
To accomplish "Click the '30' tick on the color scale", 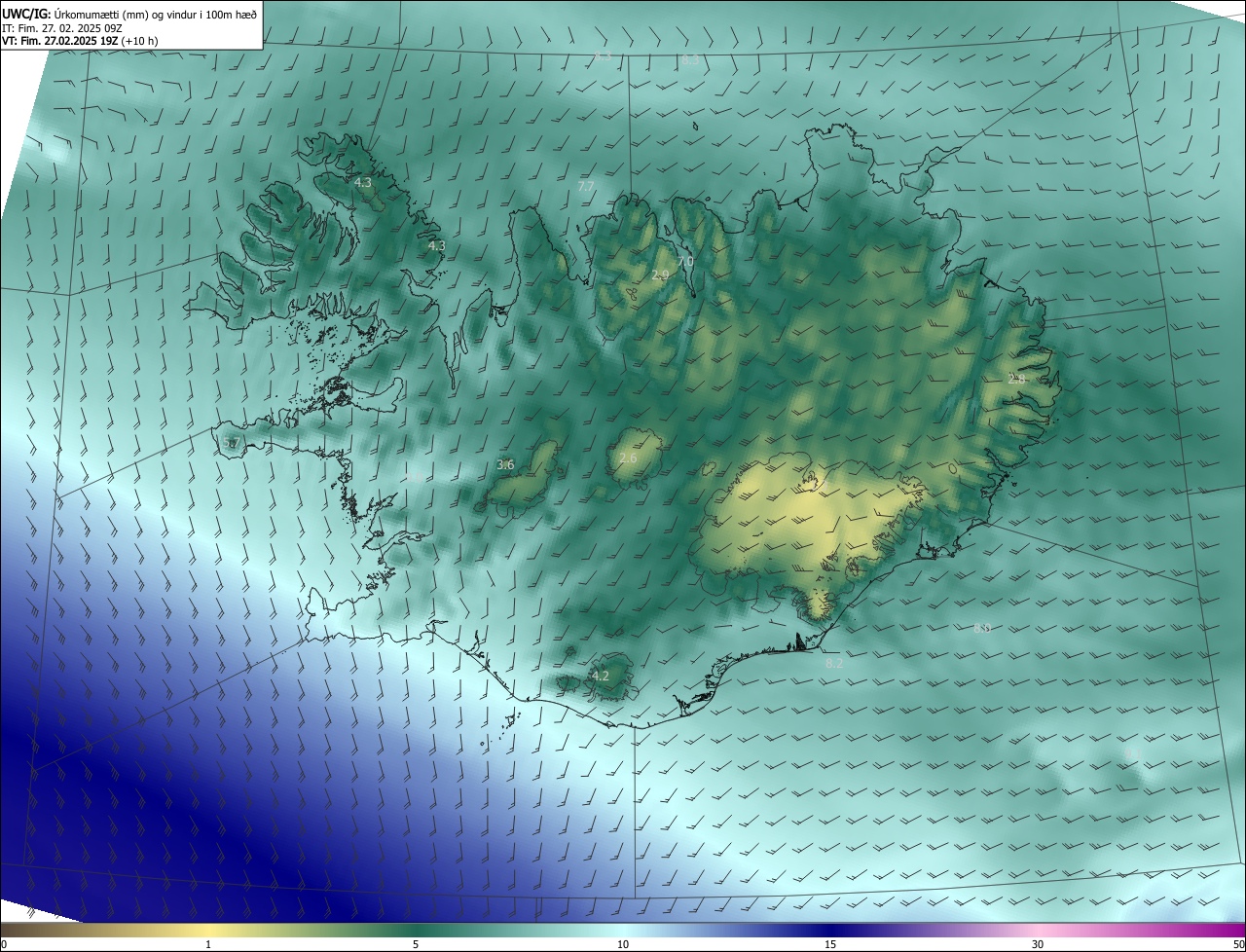I will pyautogui.click(x=1038, y=944).
